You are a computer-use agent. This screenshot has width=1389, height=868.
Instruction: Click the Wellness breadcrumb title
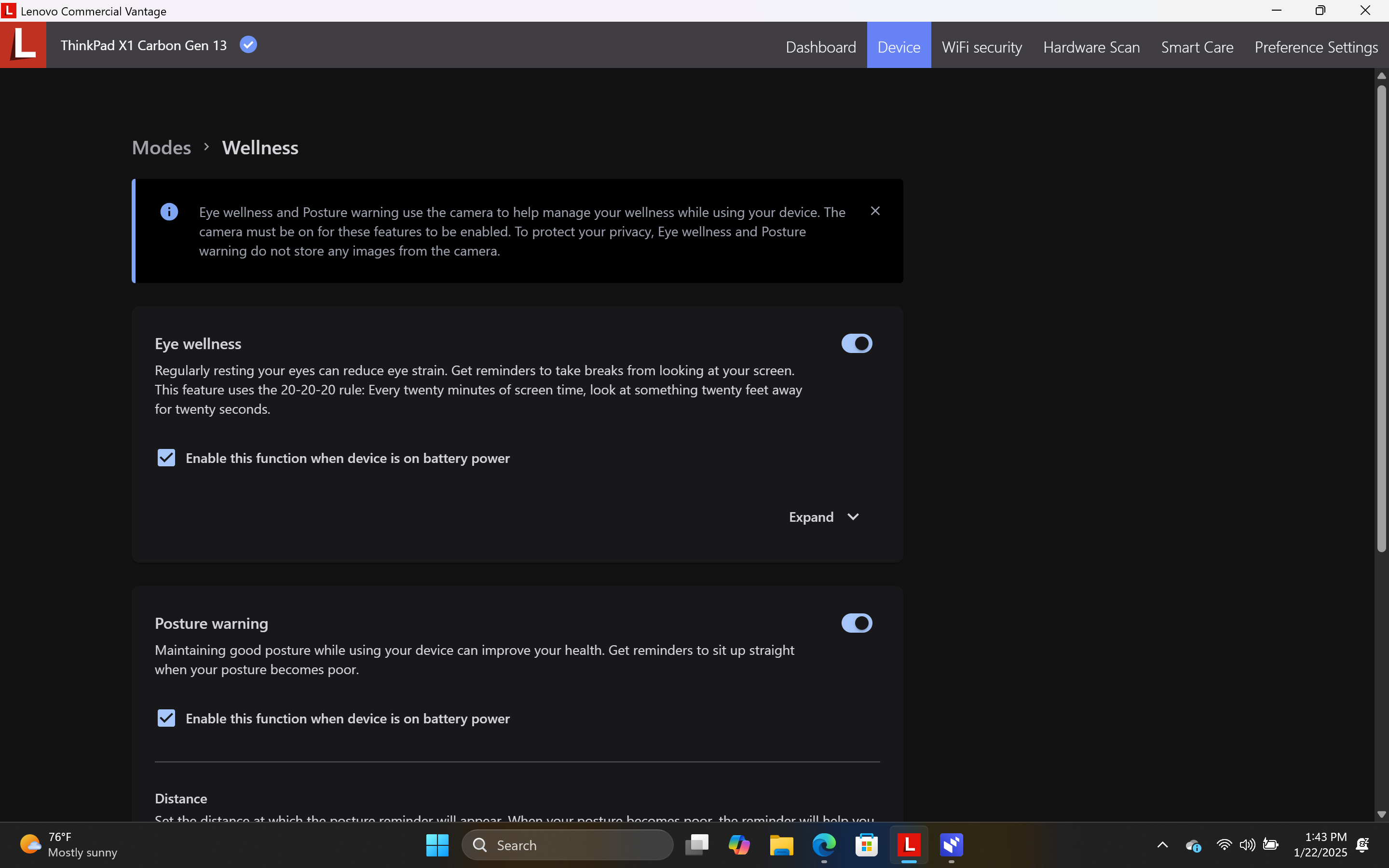click(x=260, y=148)
